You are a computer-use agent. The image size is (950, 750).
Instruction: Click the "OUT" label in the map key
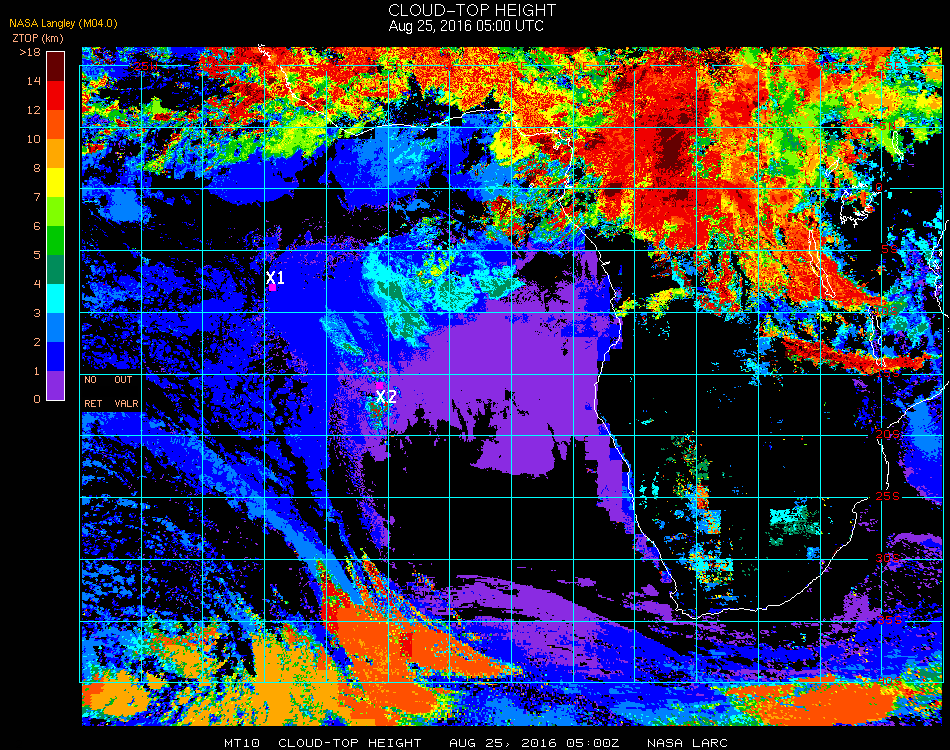pyautogui.click(x=123, y=380)
